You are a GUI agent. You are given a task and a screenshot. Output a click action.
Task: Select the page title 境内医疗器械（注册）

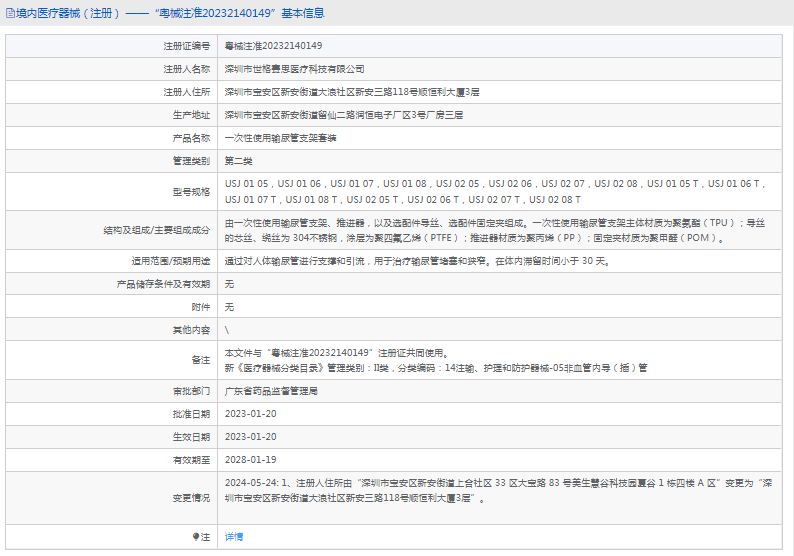(x=68, y=13)
